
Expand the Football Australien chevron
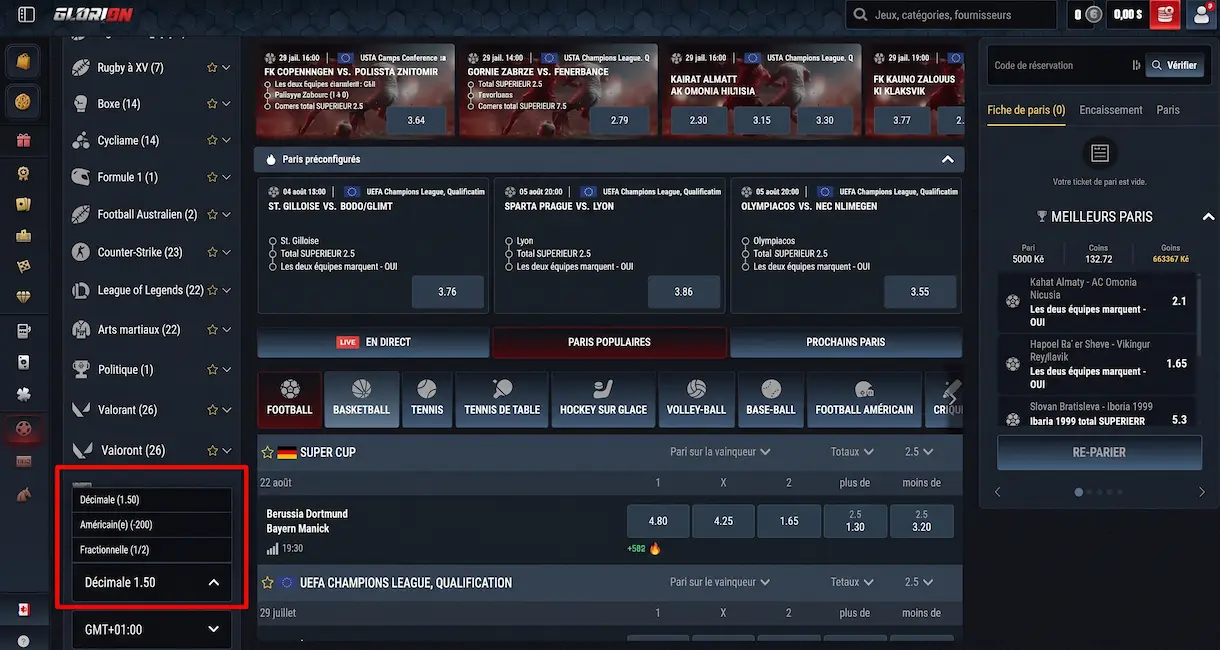[x=227, y=214]
